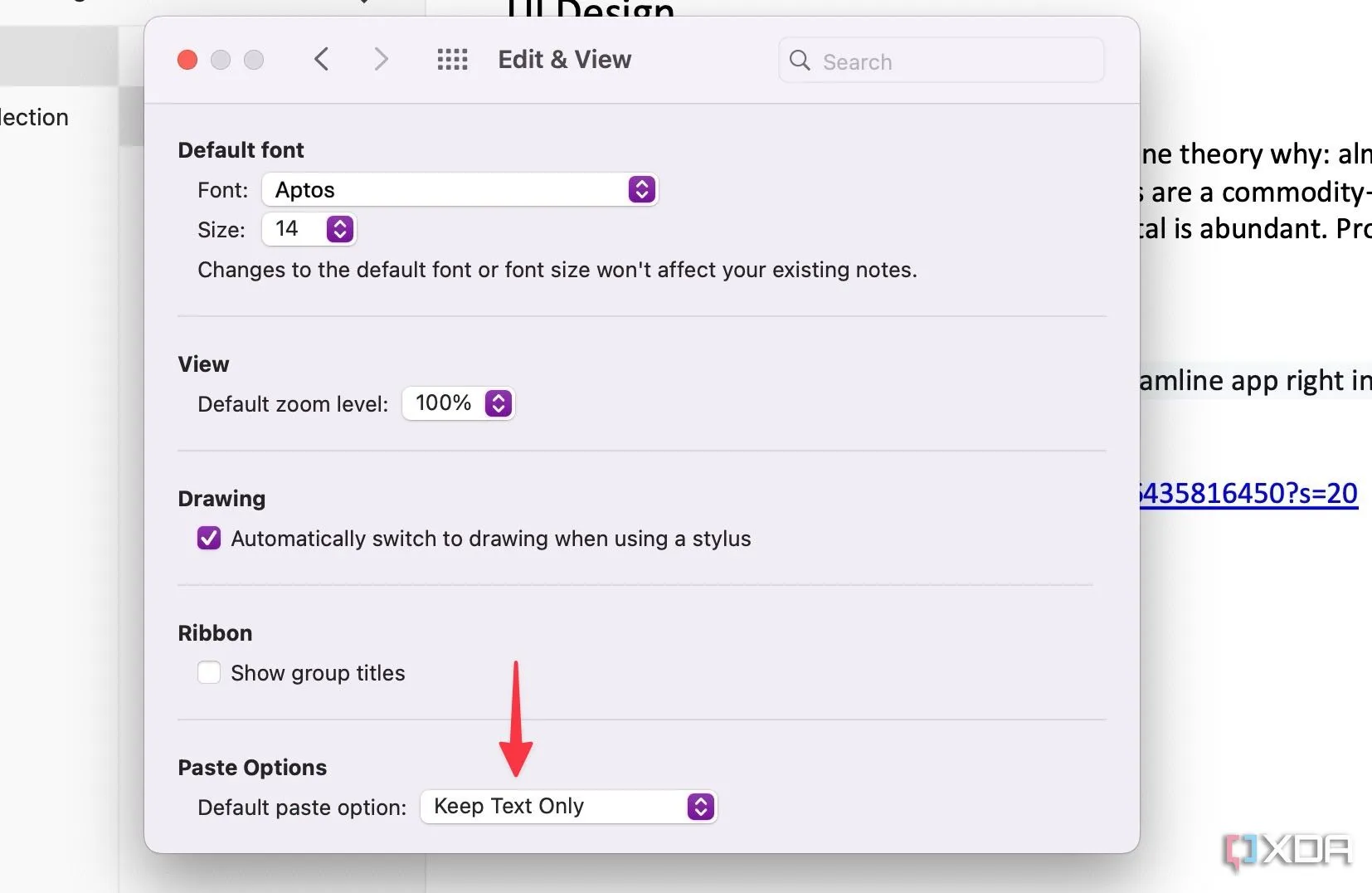Go forward with the right chevron
This screenshot has height=893, width=1372.
click(381, 59)
